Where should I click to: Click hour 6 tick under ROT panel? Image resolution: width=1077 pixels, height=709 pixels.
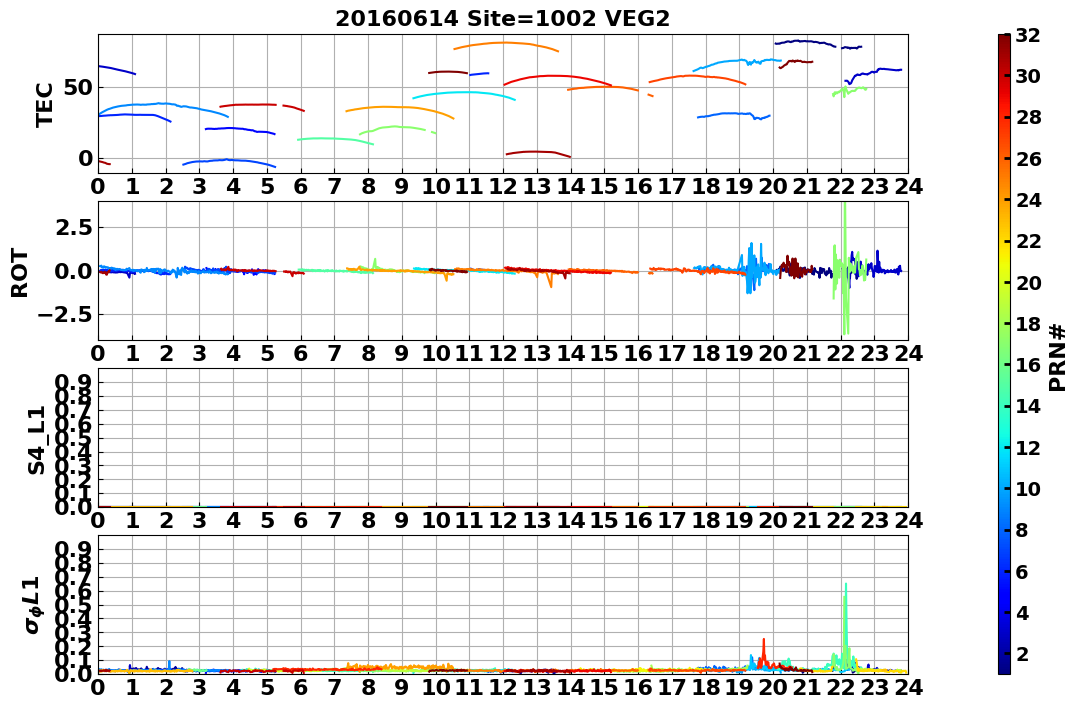(301, 353)
